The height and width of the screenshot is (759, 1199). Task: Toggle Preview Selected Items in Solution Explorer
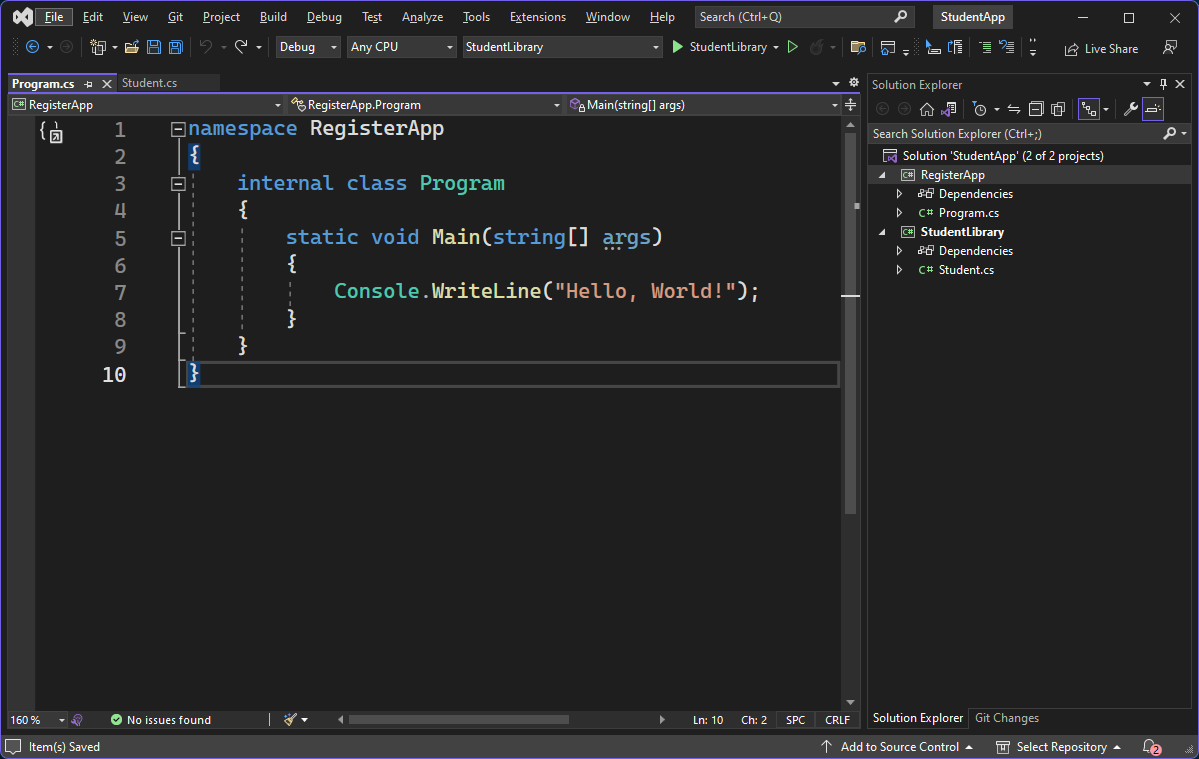click(x=1153, y=109)
